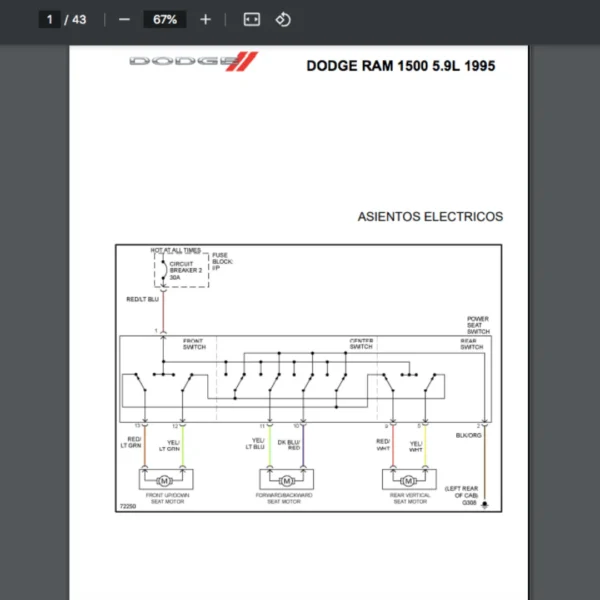Click the DODGE RAM 1500 5.9L 1995 title
This screenshot has width=600, height=600.
[x=400, y=67]
